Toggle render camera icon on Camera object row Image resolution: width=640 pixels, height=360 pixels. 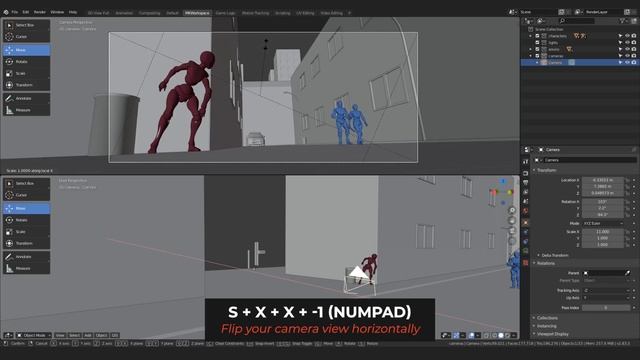click(x=634, y=62)
